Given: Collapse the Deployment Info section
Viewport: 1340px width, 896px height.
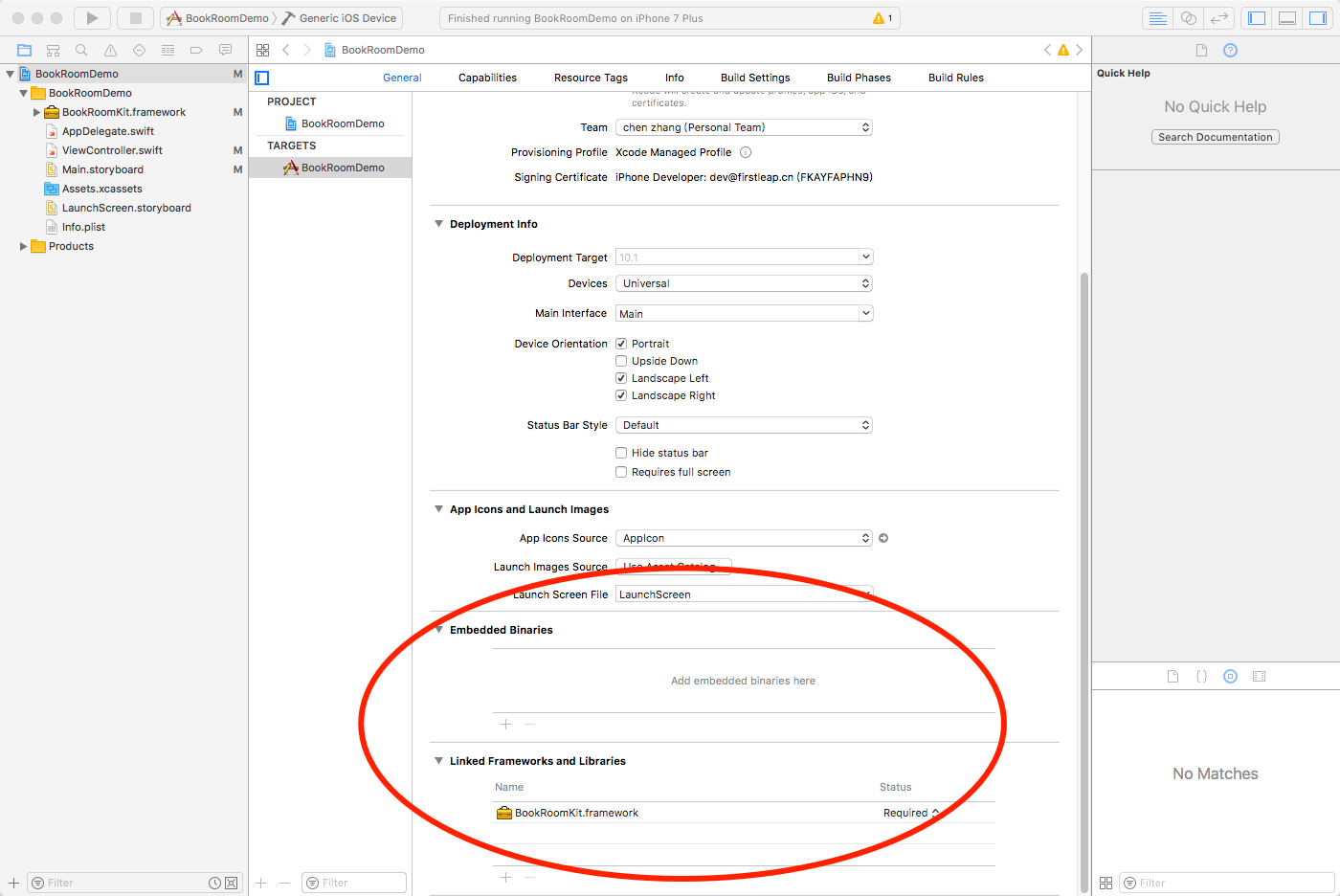Looking at the screenshot, I should 439,224.
